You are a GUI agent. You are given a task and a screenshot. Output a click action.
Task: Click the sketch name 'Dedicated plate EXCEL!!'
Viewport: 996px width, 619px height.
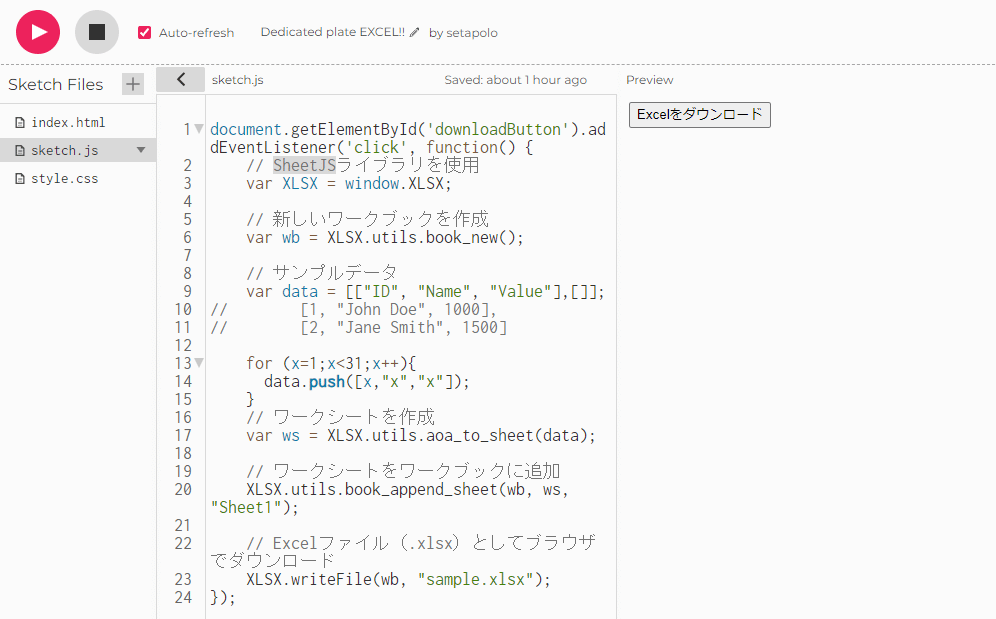tap(332, 33)
